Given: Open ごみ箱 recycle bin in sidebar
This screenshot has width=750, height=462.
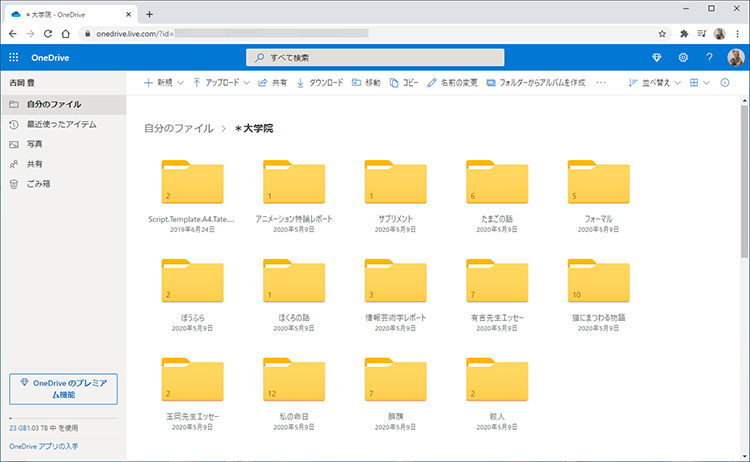Looking at the screenshot, I should (40, 184).
